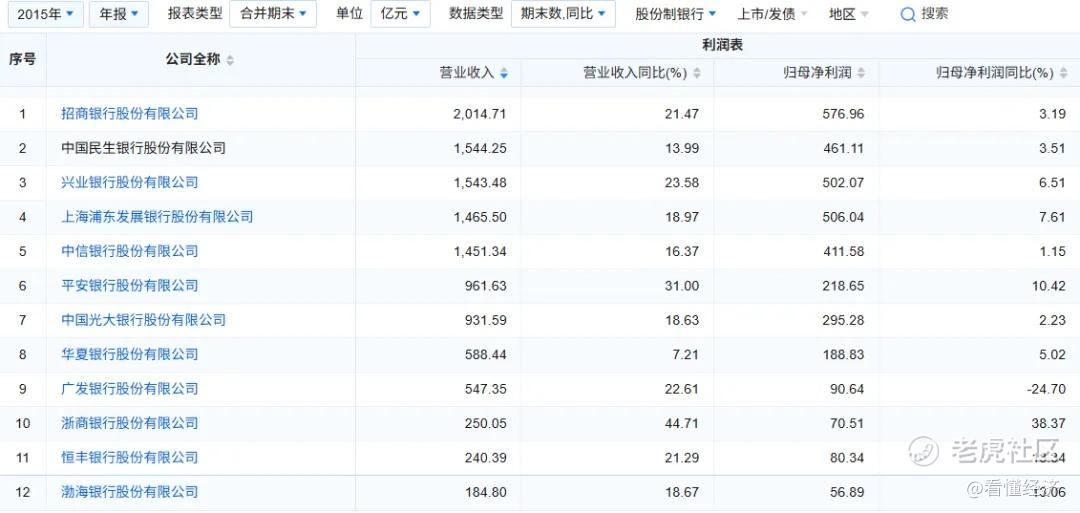Click net profit value 502.07
Screen dimensions: 1080x513
pyautogui.click(x=843, y=182)
